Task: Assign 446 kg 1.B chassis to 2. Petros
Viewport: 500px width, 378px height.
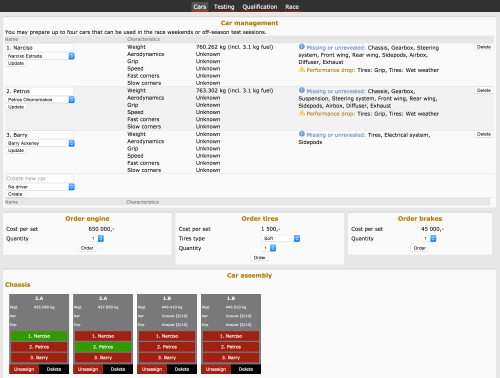Action: coord(231,347)
